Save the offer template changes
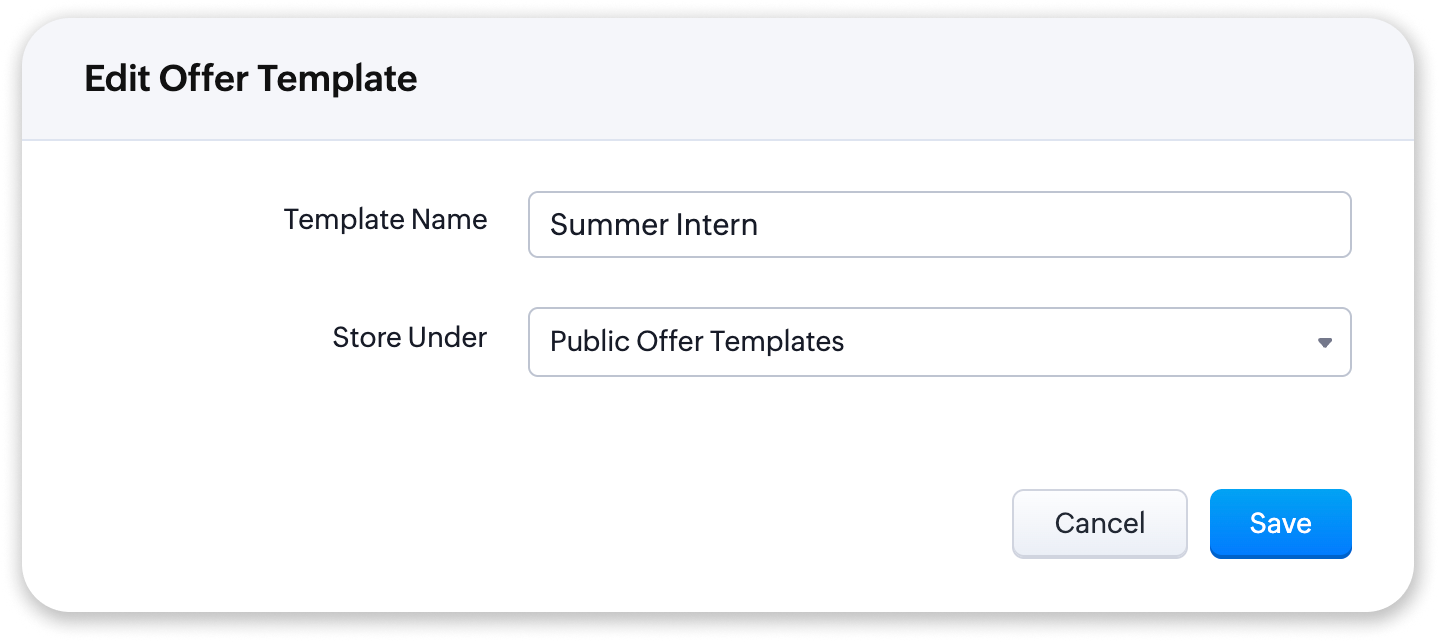 1280,523
